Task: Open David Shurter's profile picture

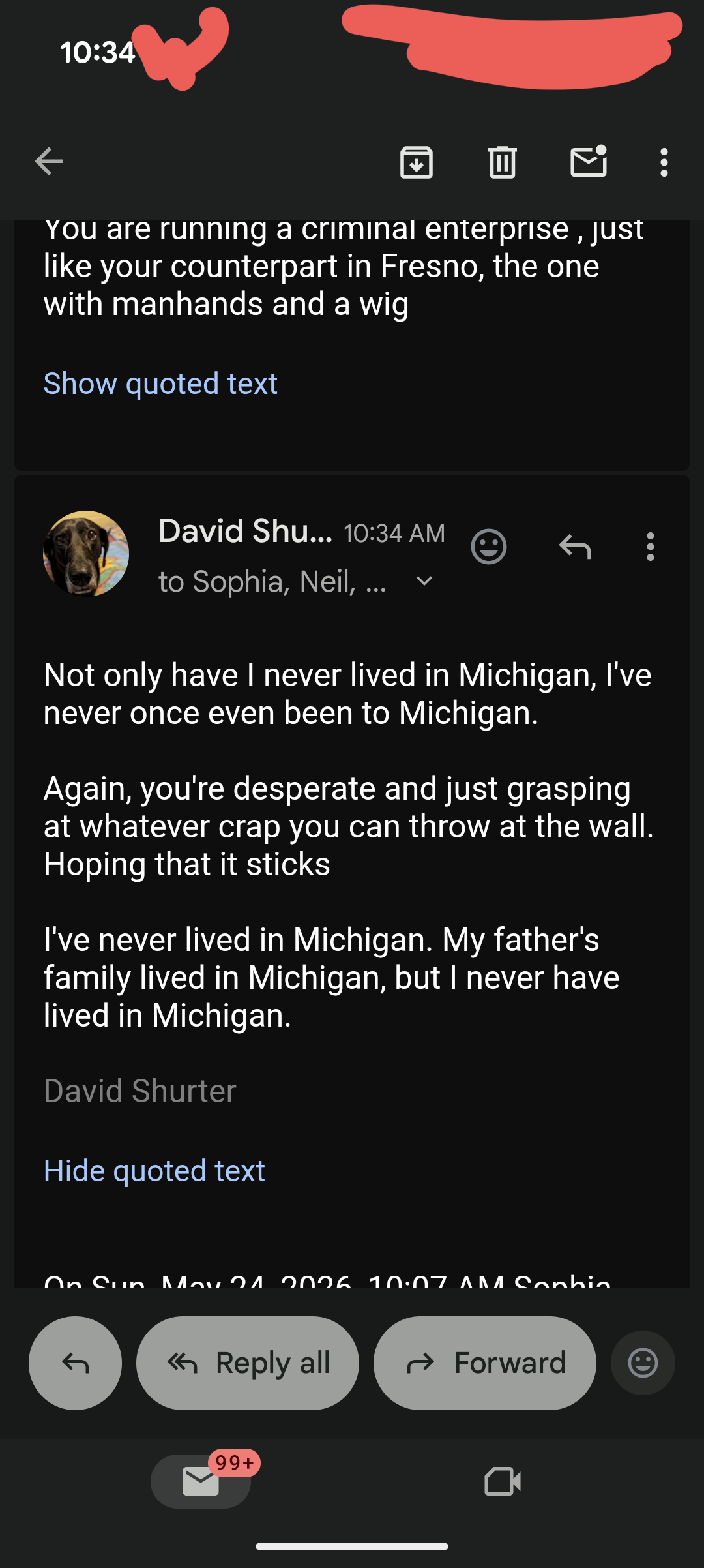Action: point(86,554)
